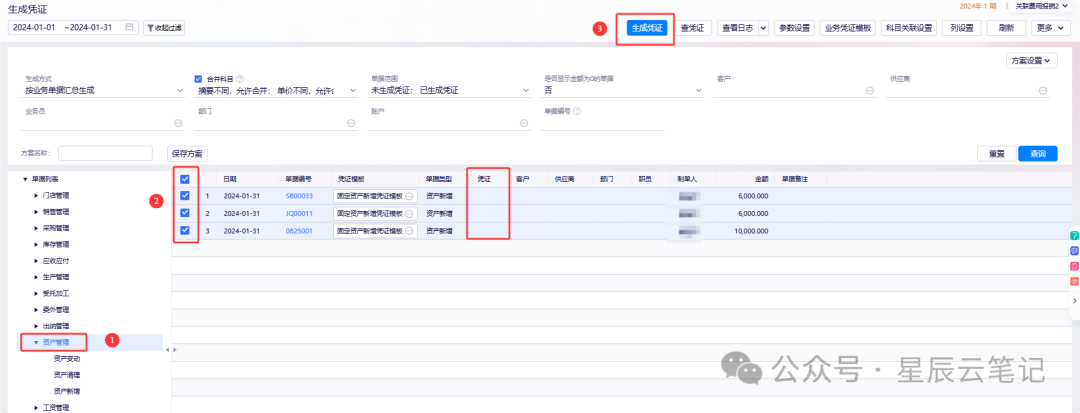Focus the 方案名称 input field
Viewport: 1080px width, 413px height.
(105, 153)
